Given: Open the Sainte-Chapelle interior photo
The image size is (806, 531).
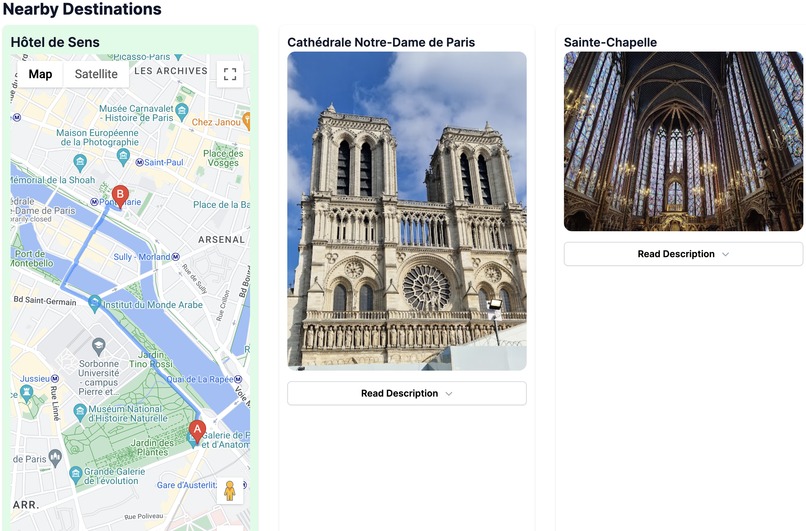Looking at the screenshot, I should click(x=683, y=141).
